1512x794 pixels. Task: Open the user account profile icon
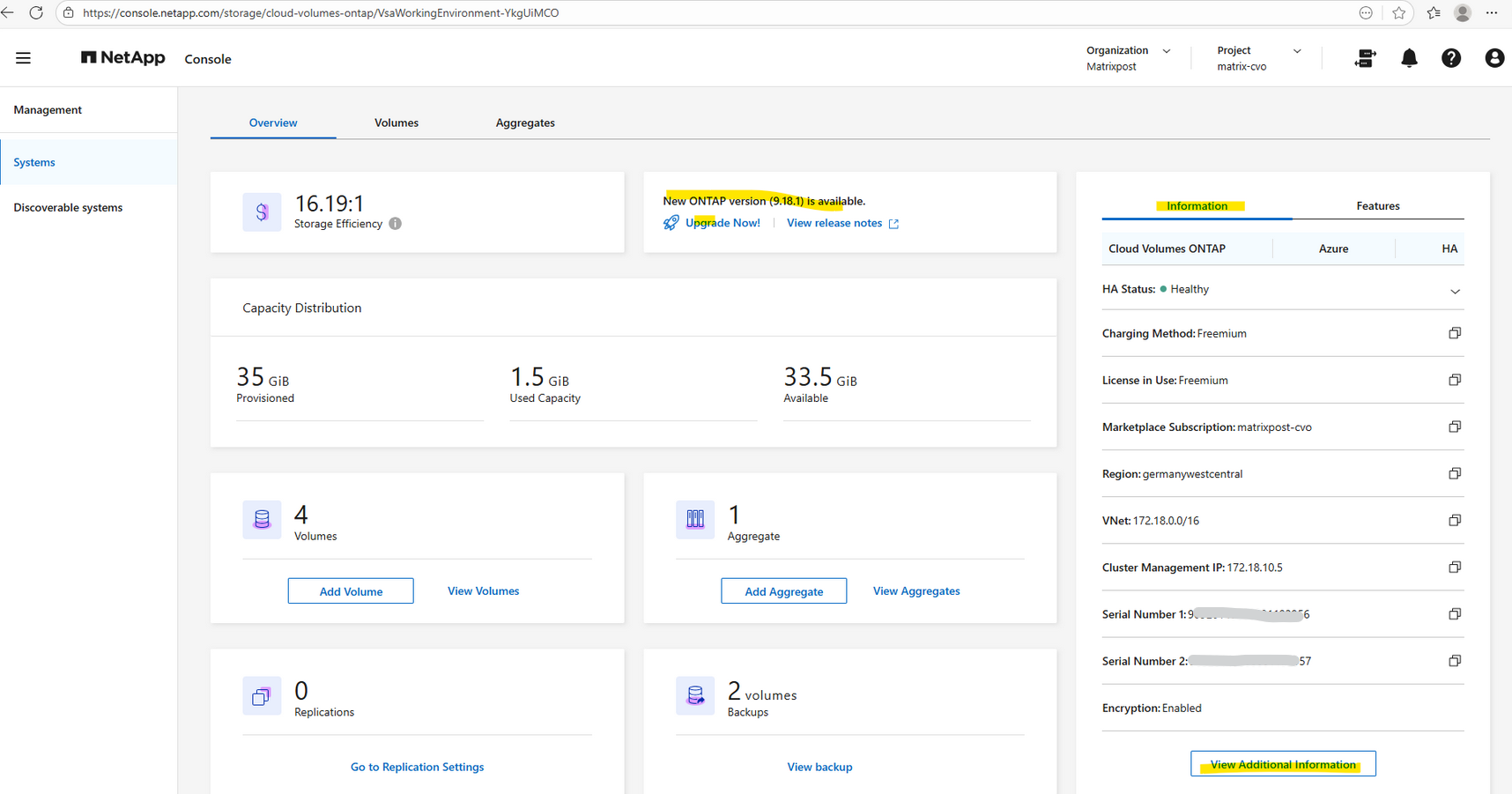pyautogui.click(x=1493, y=58)
